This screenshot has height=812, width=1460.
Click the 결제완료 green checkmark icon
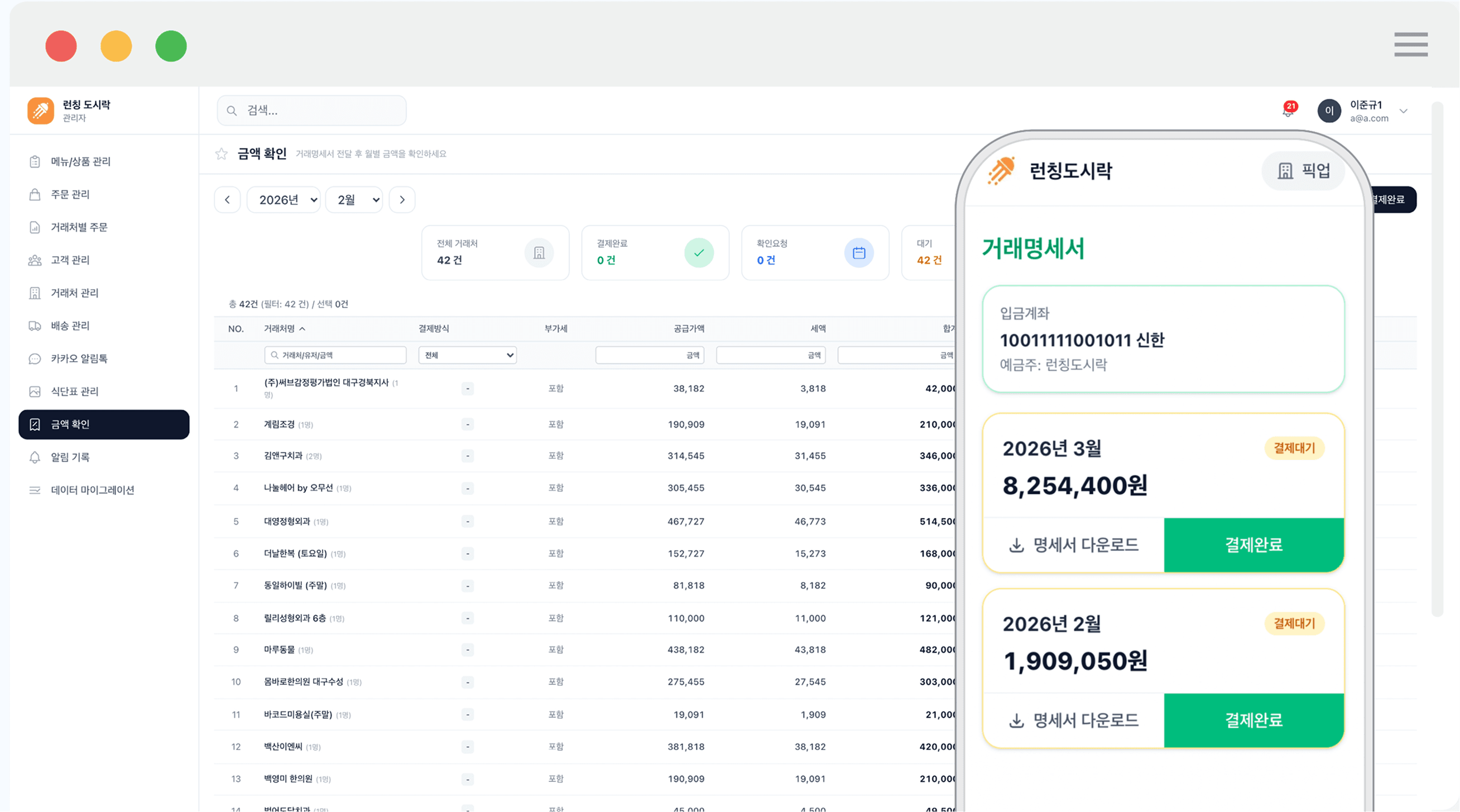coord(699,253)
